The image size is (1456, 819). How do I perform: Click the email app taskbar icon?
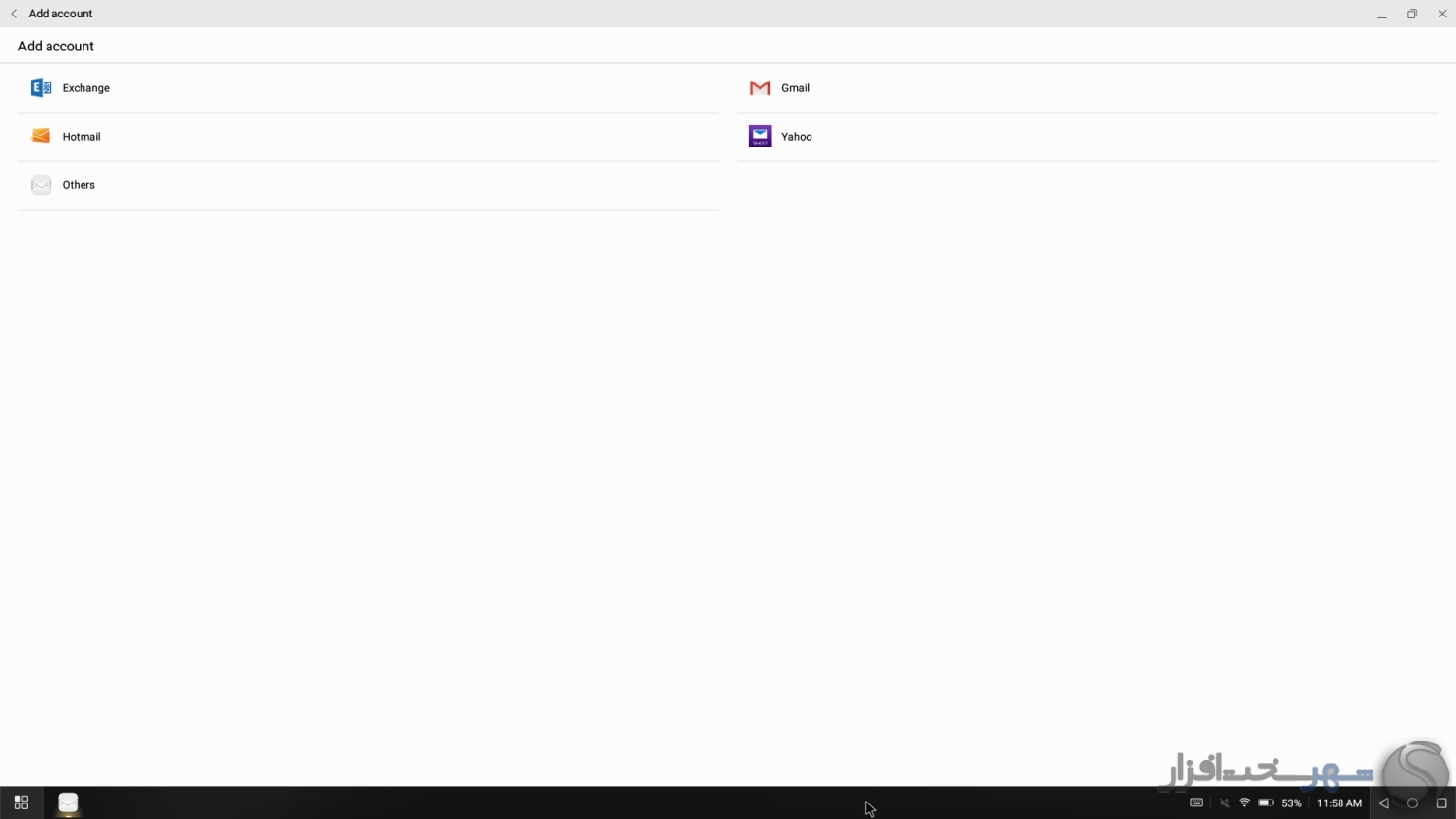point(68,803)
